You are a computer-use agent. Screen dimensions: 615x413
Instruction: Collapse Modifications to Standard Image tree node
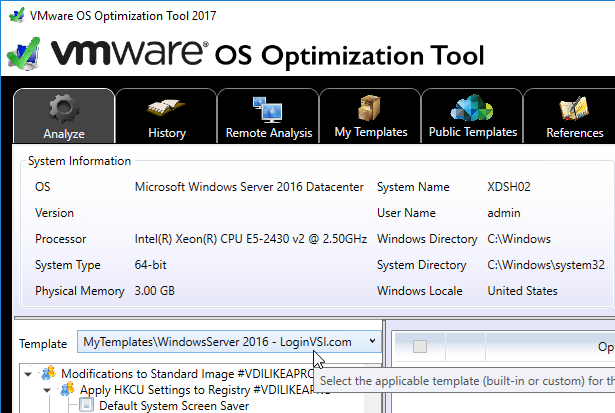(x=28, y=374)
